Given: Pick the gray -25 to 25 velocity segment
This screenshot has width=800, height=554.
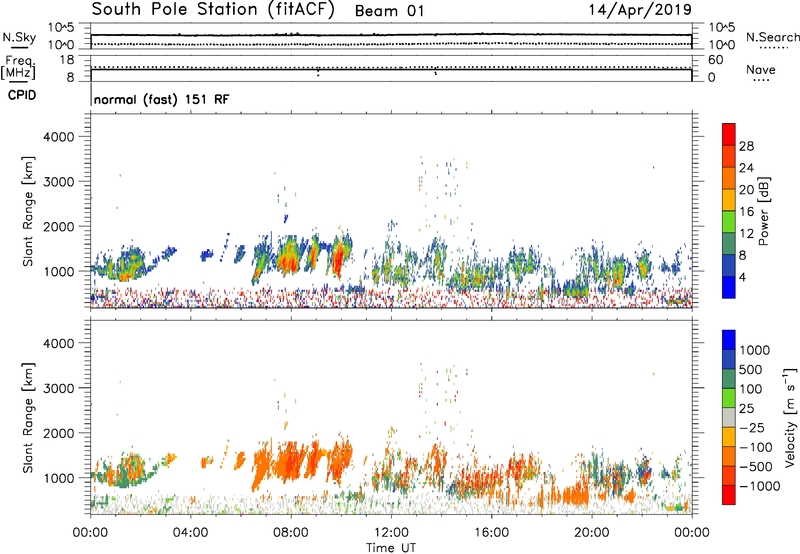Looking at the screenshot, I should pyautogui.click(x=729, y=418).
